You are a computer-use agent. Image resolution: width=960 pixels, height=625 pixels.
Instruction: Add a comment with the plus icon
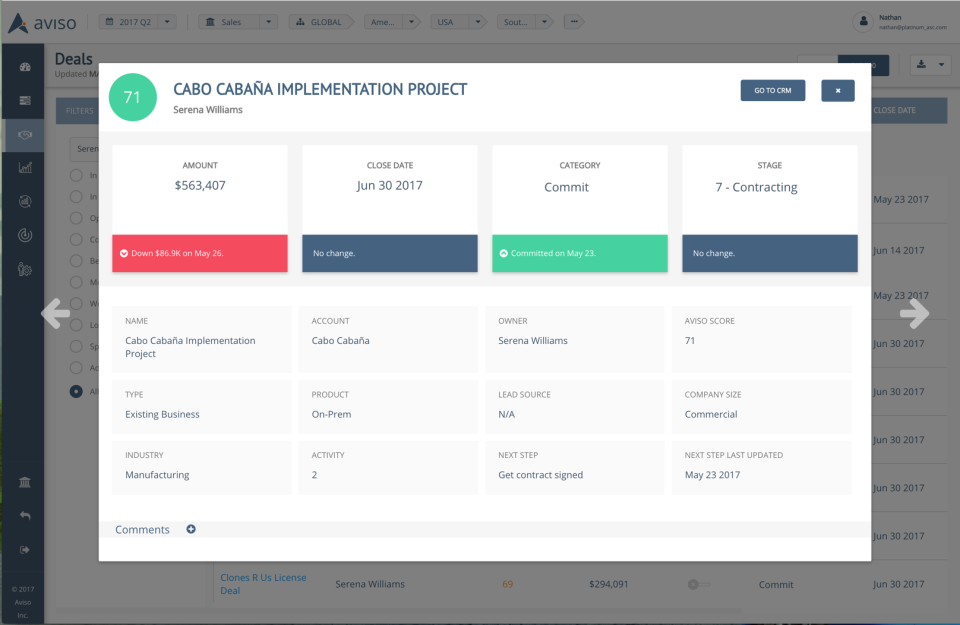click(191, 529)
